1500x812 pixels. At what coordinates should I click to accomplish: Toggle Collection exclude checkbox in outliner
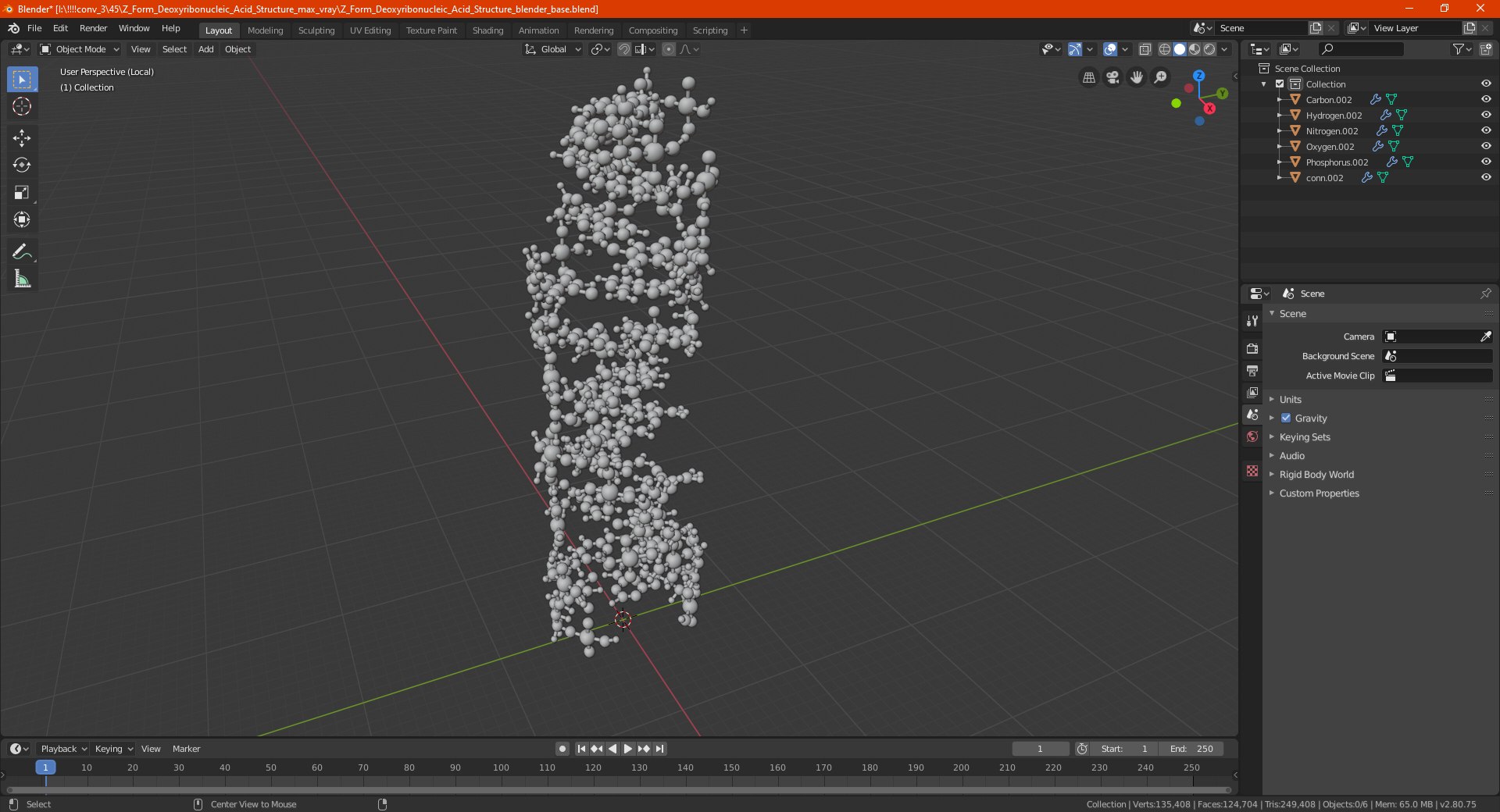pos(1280,84)
